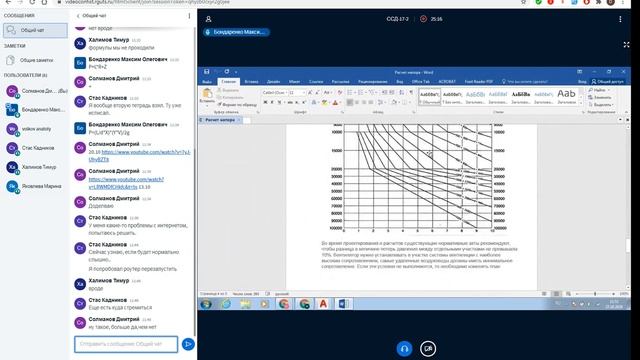Pick the text highlight color
640x360 pixels.
click(x=324, y=102)
